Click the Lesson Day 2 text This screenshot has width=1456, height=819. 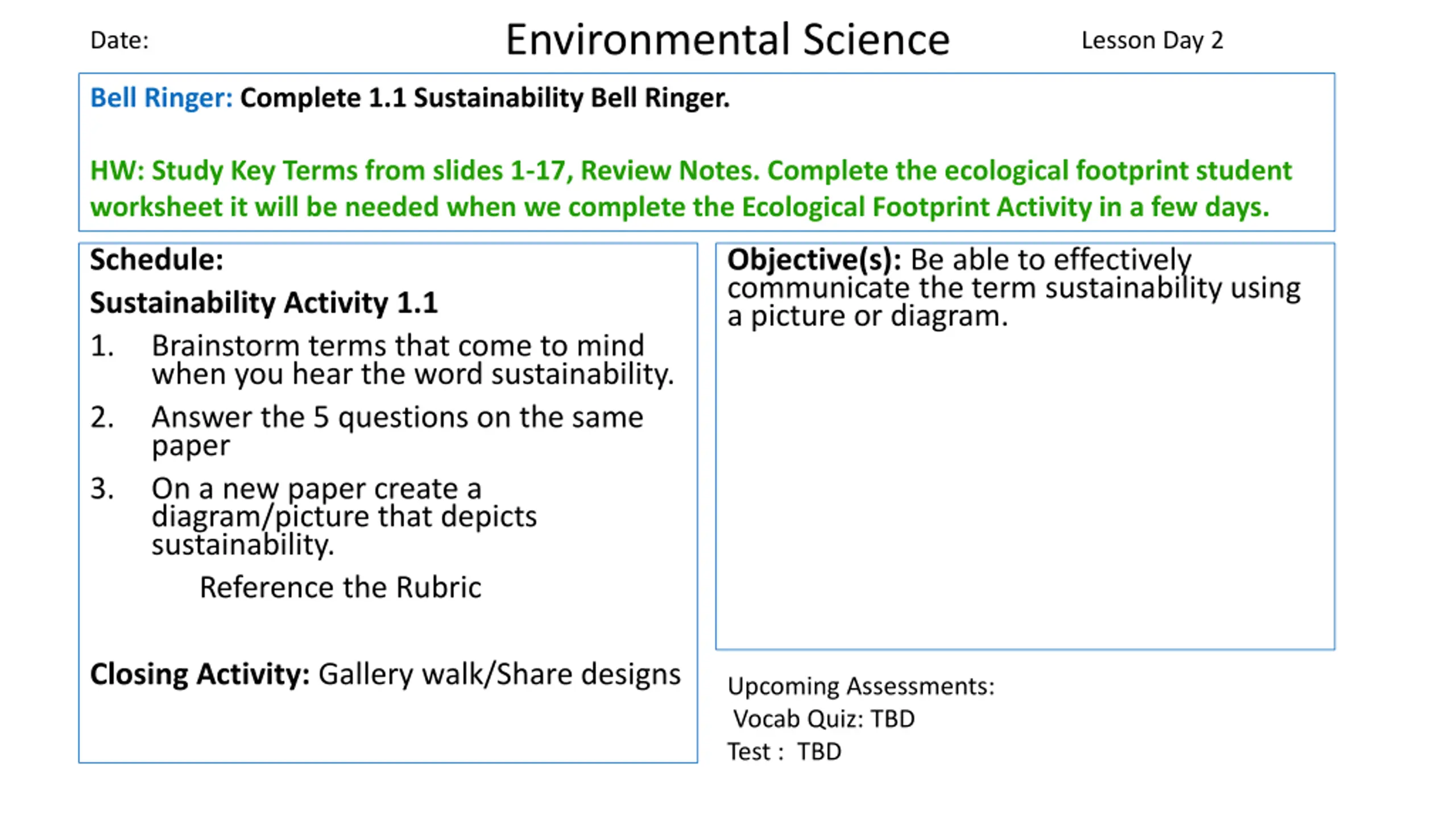pos(1152,40)
